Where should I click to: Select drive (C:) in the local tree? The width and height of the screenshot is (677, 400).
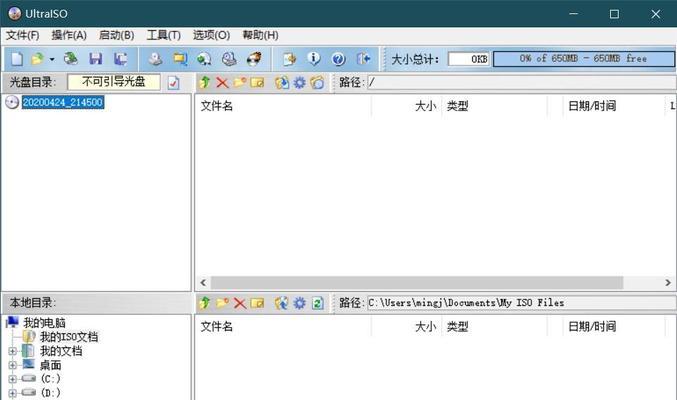click(x=51, y=379)
